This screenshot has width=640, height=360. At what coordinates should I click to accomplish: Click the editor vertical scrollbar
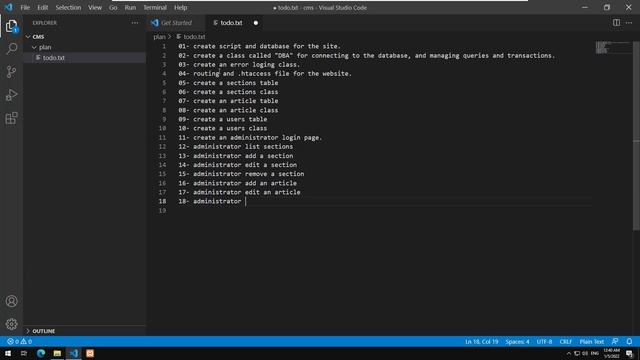coord(636,135)
